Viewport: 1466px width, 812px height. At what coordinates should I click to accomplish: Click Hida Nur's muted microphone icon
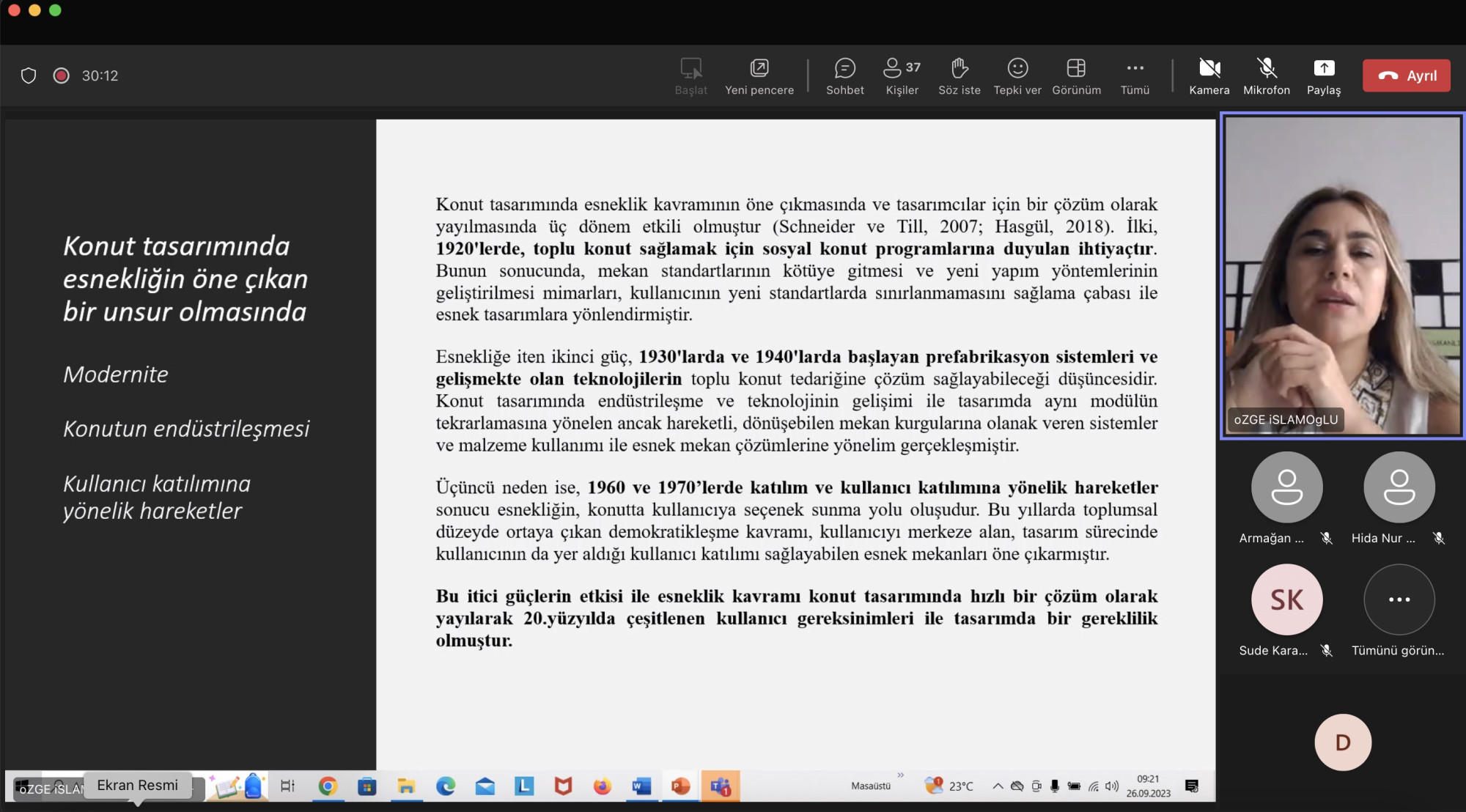[1439, 539]
